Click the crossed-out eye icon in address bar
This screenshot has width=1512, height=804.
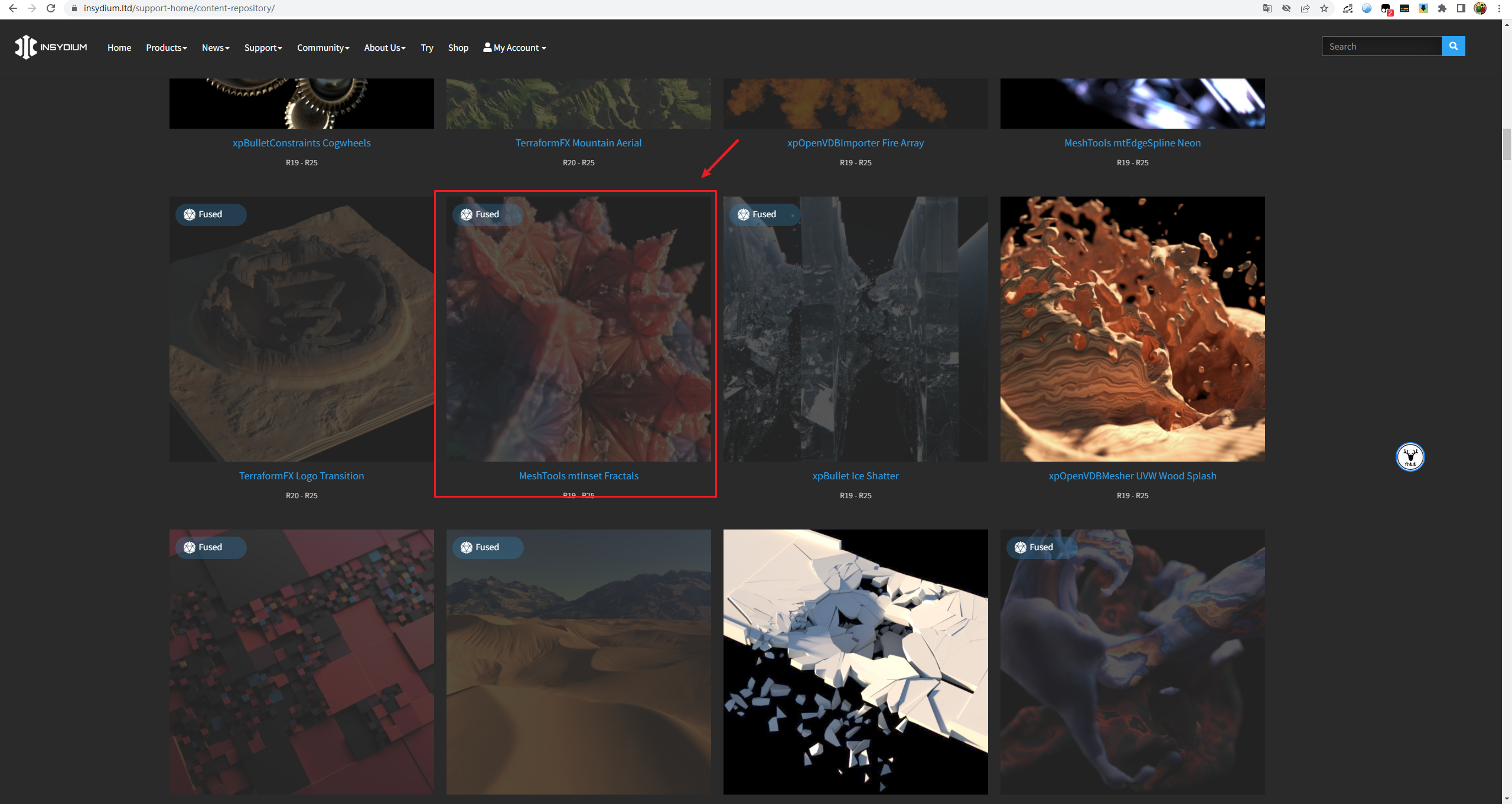(1286, 8)
